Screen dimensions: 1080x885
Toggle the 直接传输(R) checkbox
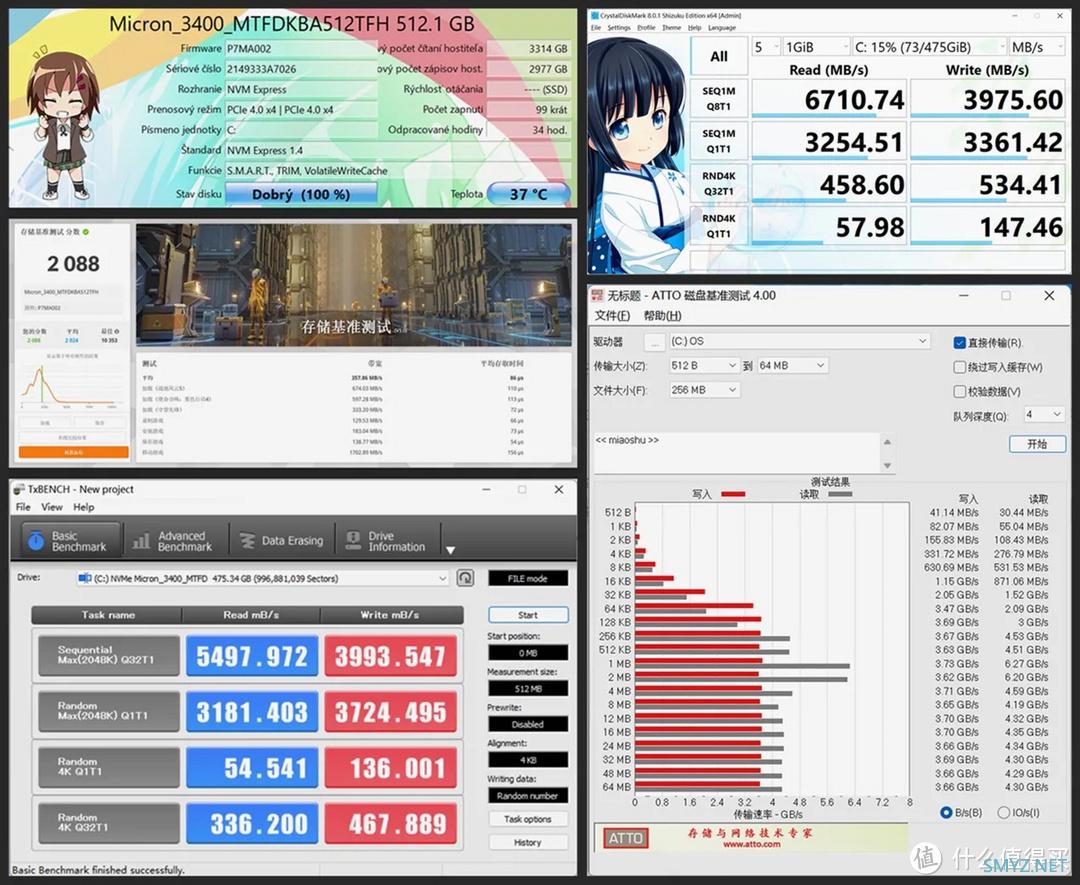[x=959, y=342]
